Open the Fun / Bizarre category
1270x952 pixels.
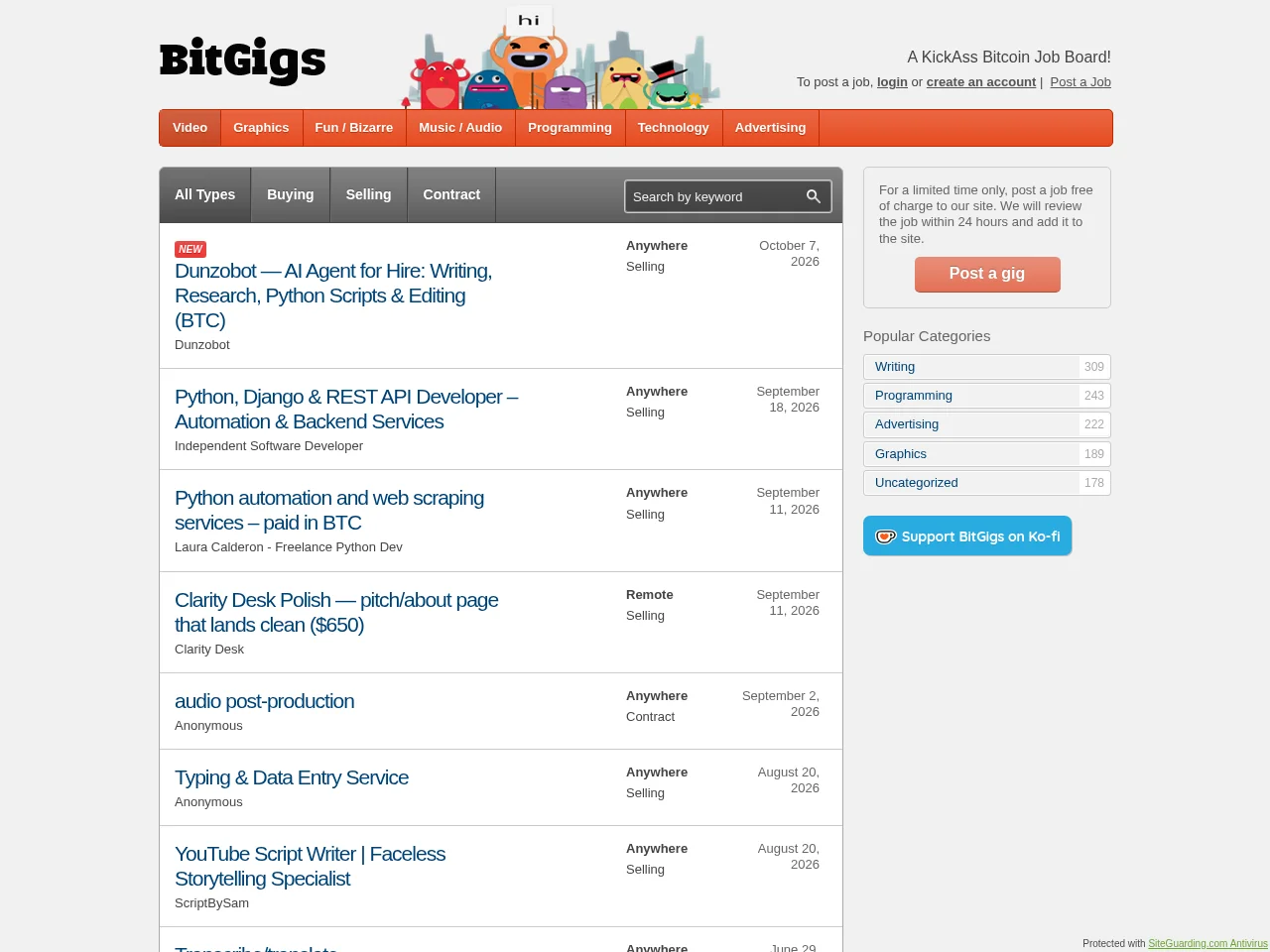(354, 128)
